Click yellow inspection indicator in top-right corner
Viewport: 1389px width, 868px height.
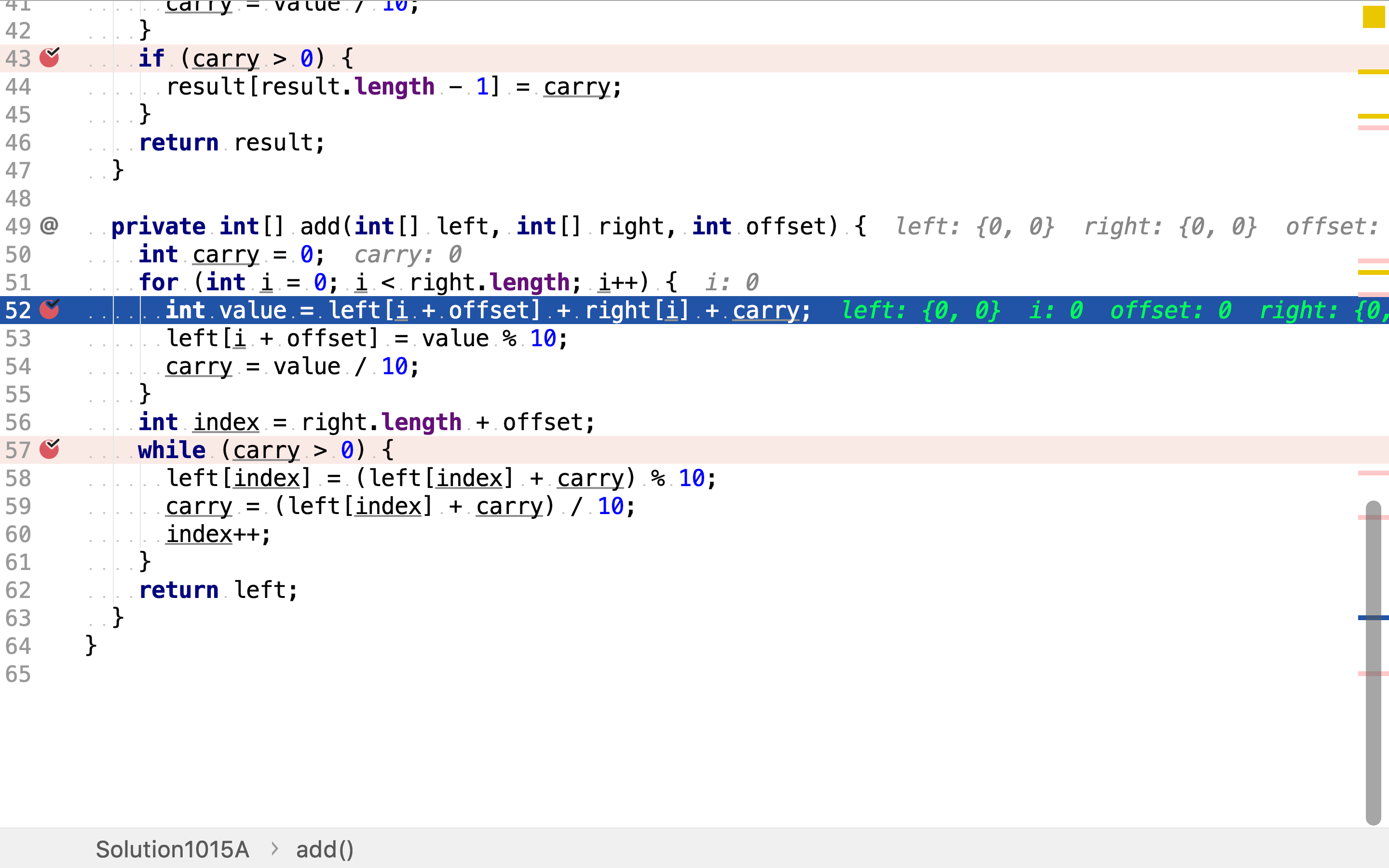click(1374, 17)
